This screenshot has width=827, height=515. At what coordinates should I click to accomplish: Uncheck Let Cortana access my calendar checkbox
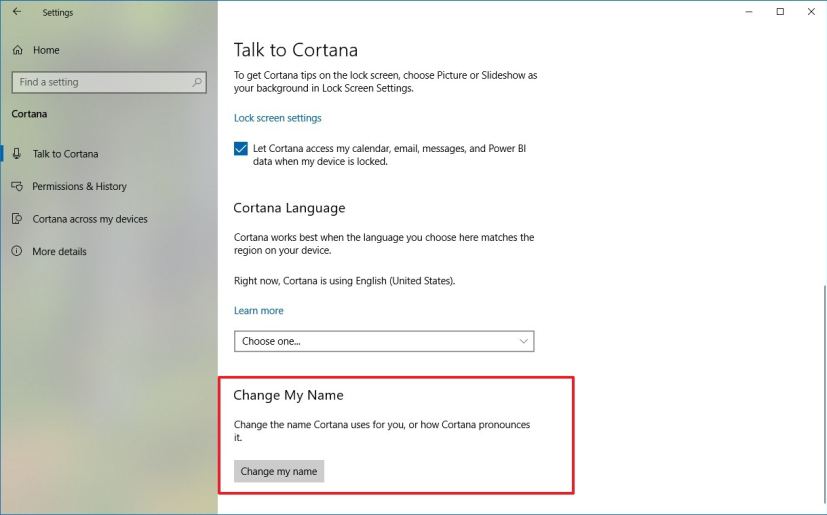[x=241, y=149]
